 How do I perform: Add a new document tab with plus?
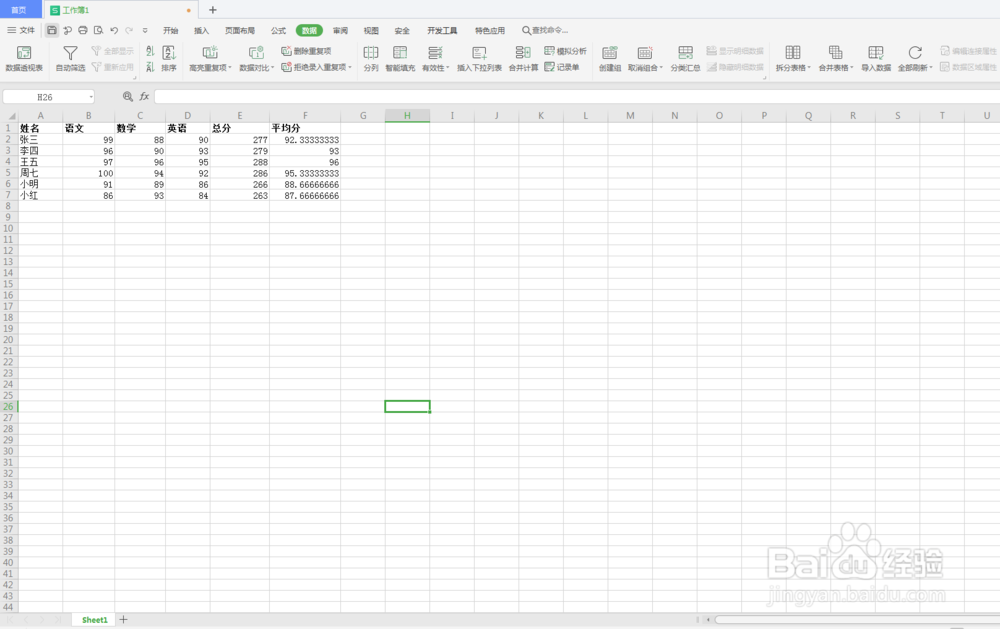click(x=213, y=10)
